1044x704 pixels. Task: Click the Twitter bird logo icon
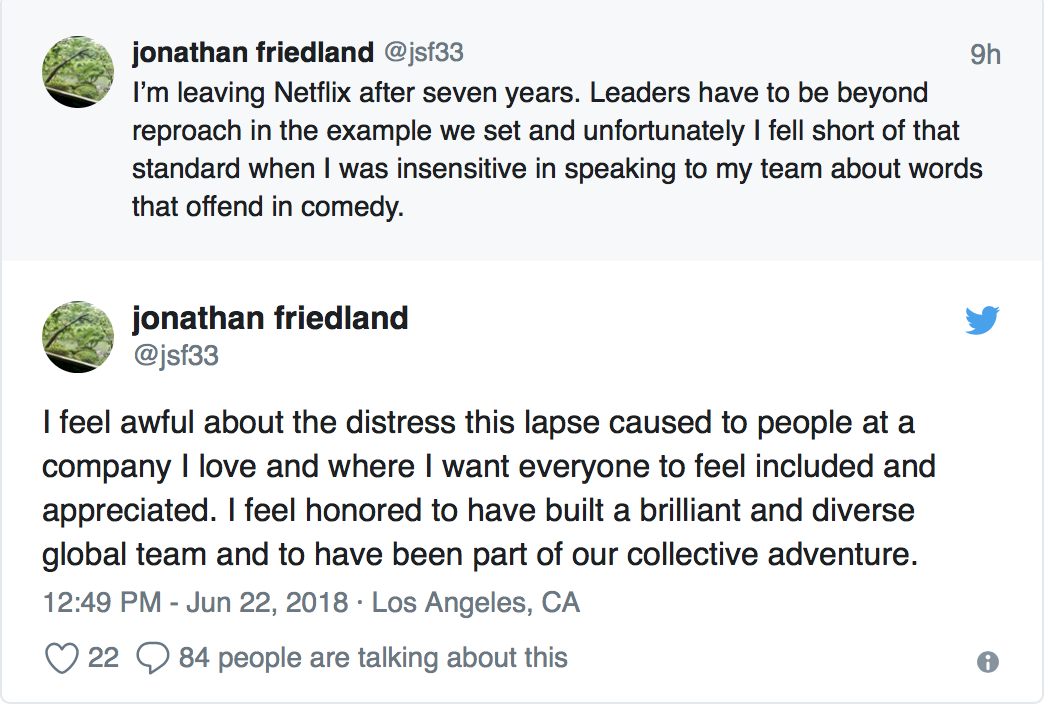[x=983, y=320]
